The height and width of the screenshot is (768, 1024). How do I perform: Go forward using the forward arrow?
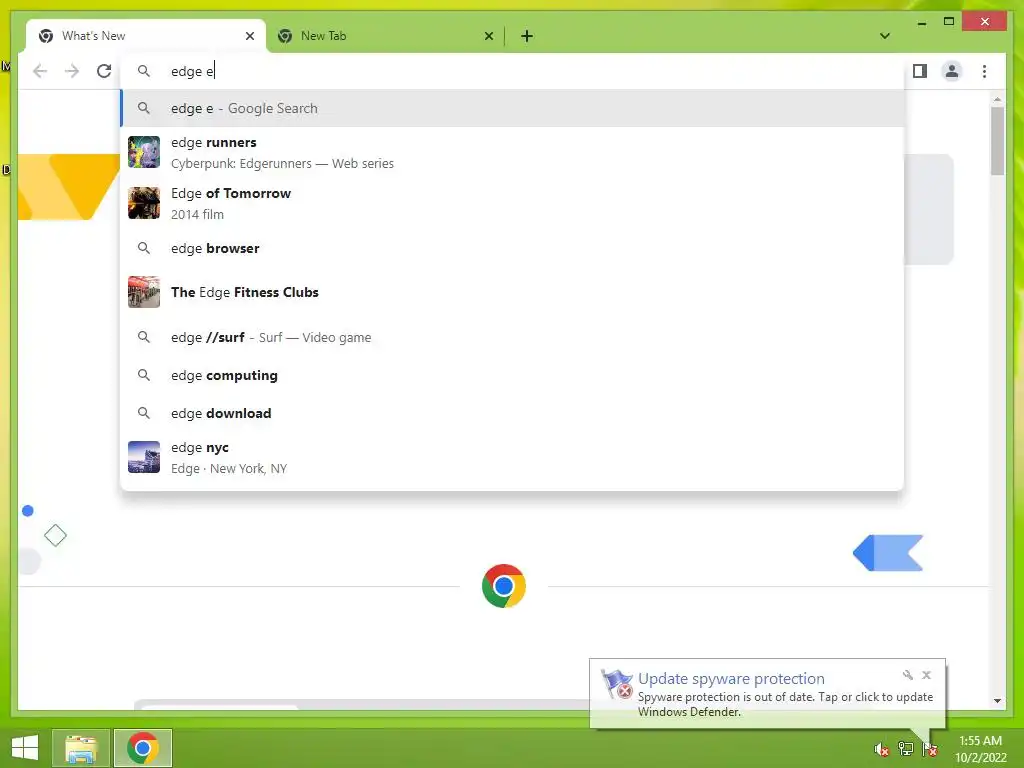(x=72, y=71)
